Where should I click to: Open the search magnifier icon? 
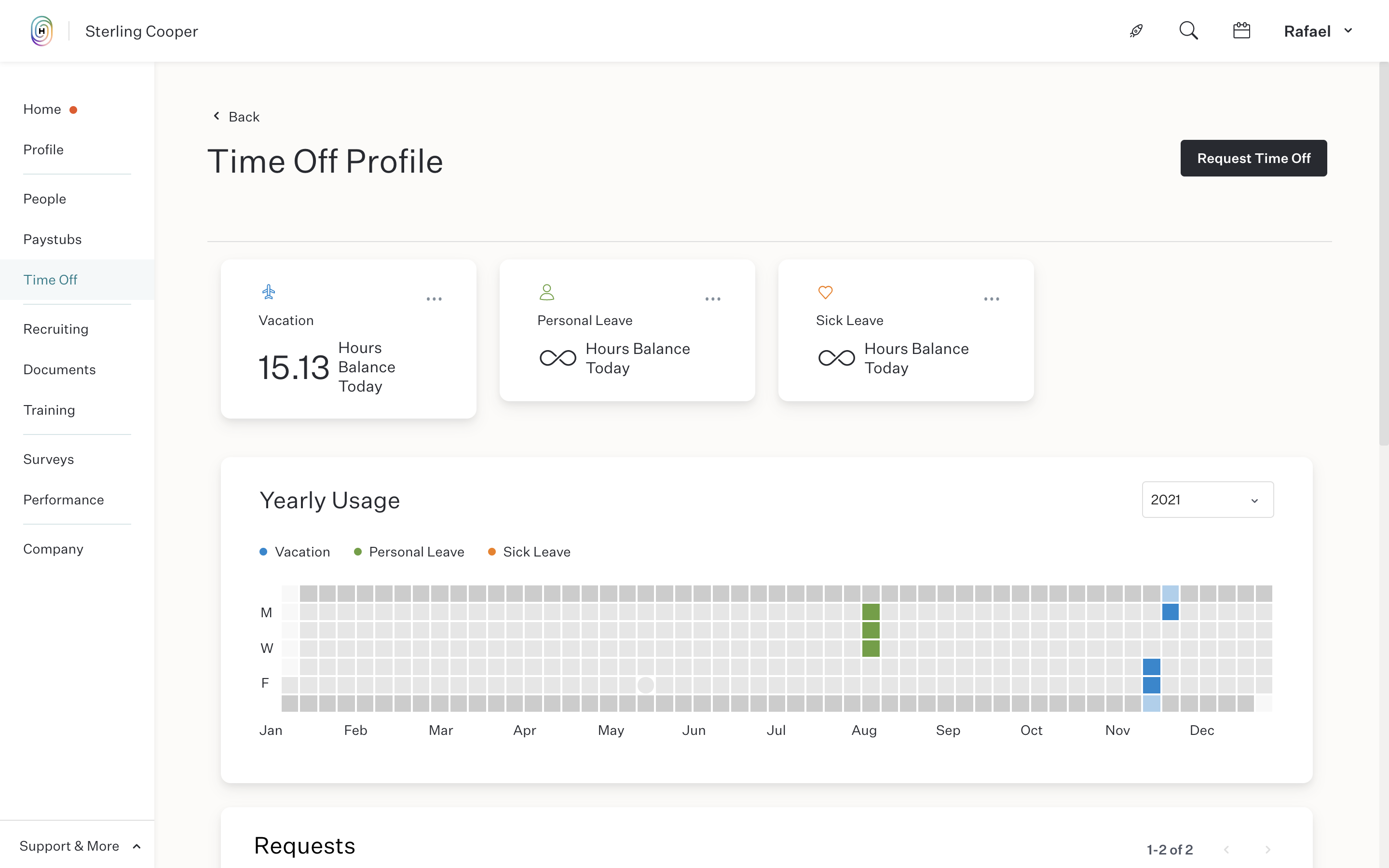coord(1188,31)
